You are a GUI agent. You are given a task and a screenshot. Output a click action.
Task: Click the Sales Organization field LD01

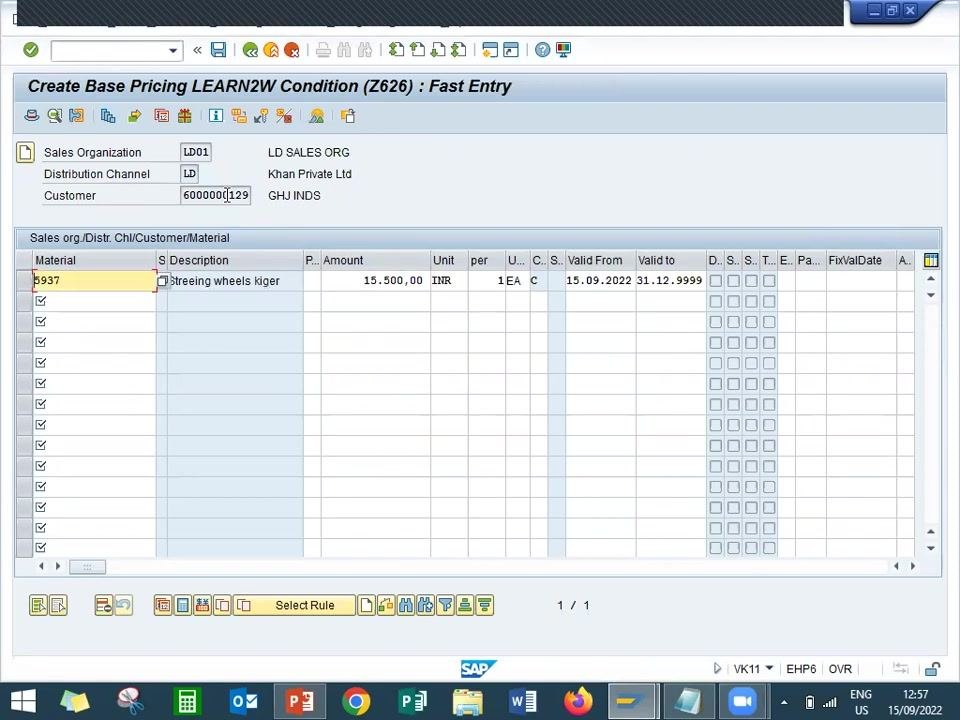[x=196, y=152]
